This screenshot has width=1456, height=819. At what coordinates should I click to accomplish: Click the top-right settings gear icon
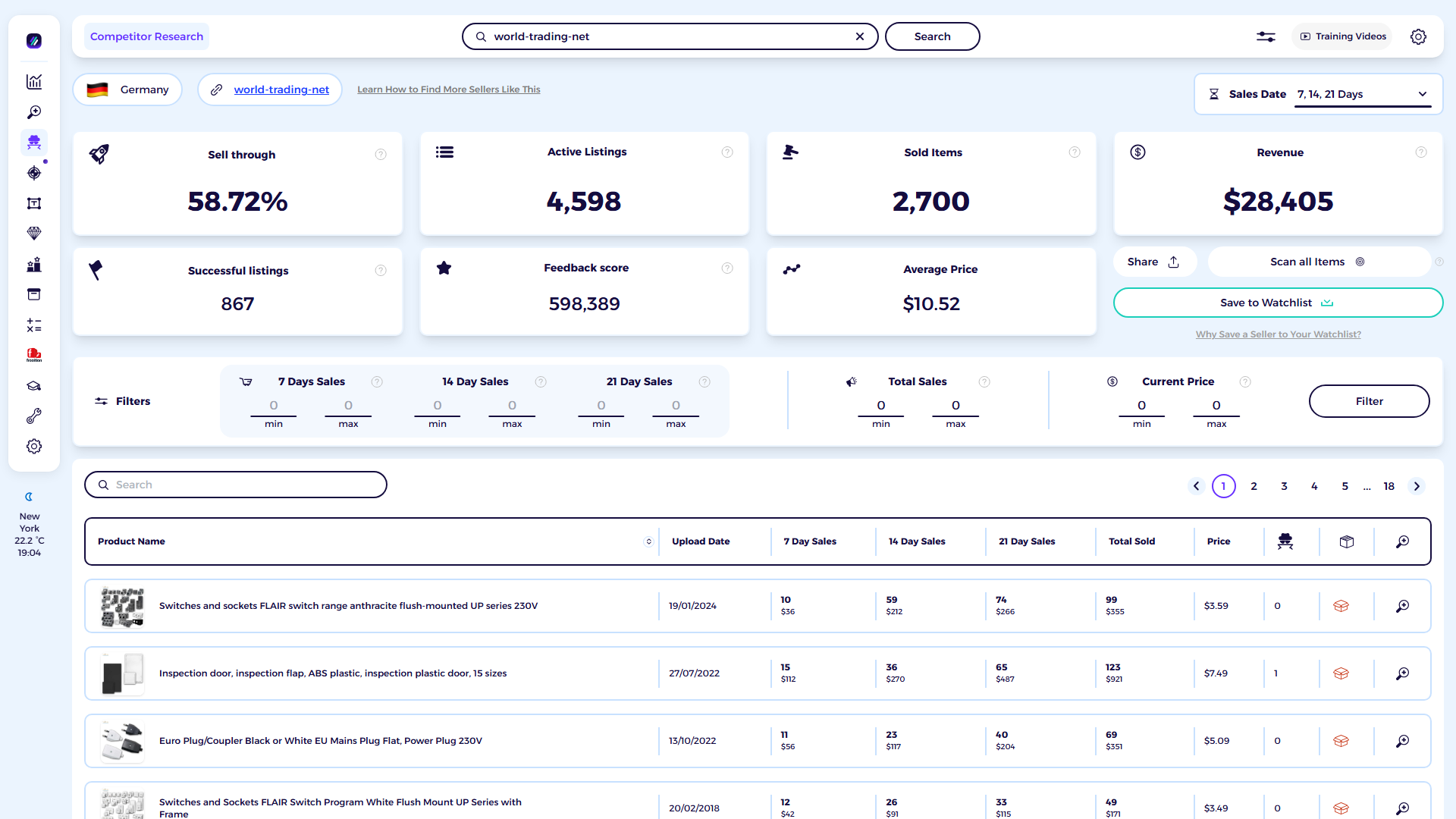point(1418,36)
